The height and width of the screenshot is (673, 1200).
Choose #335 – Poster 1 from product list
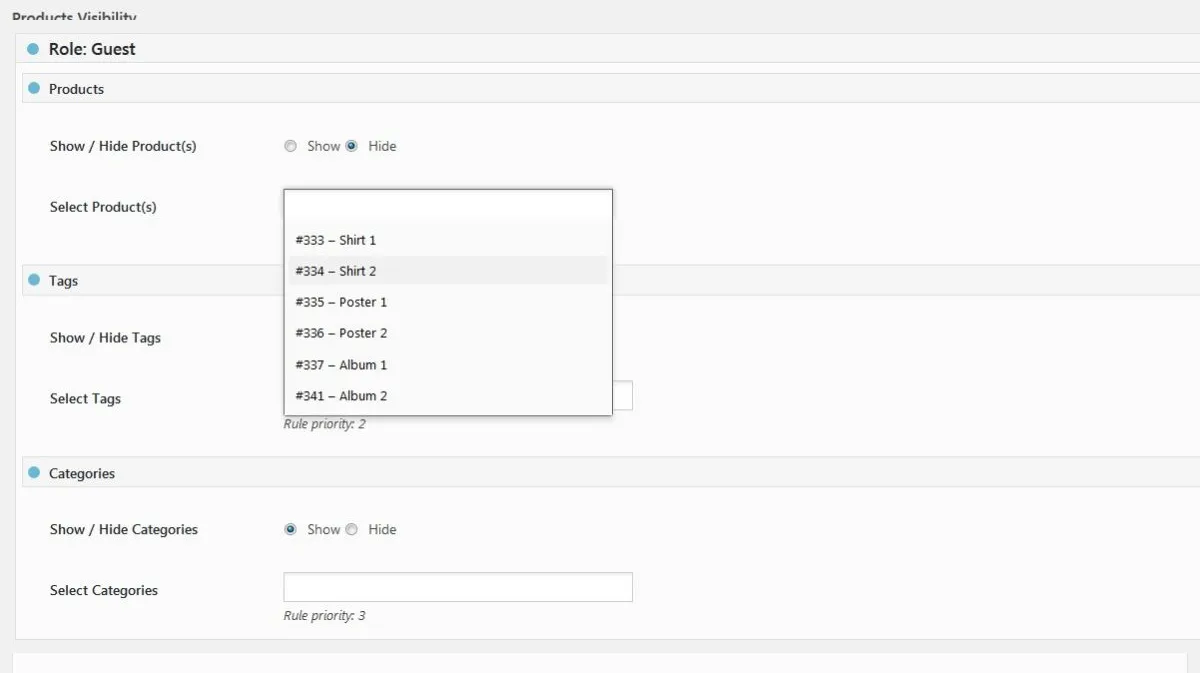[448, 302]
